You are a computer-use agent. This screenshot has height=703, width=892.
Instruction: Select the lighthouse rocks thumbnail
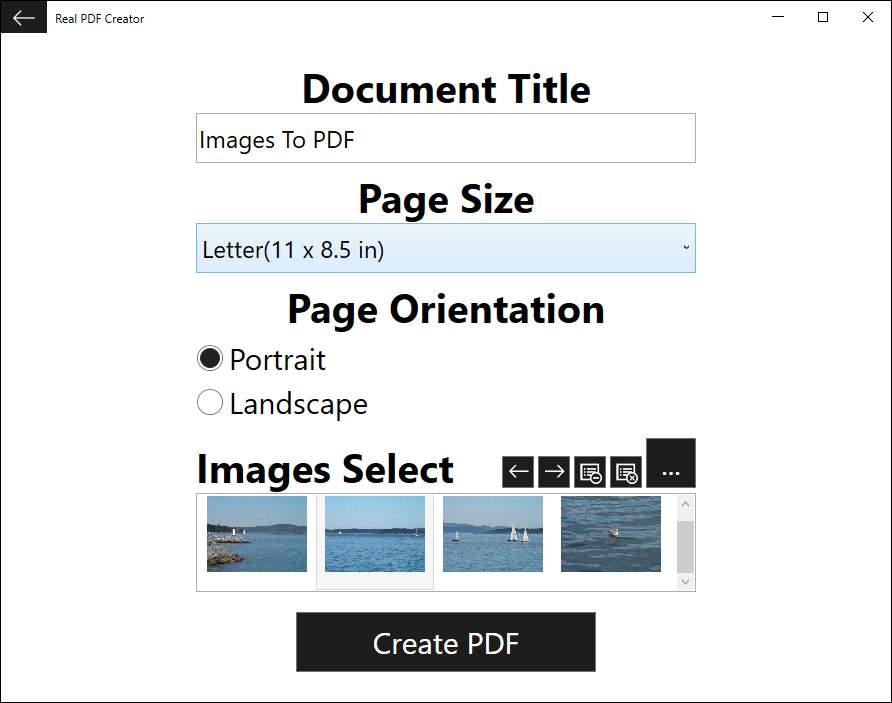257,534
